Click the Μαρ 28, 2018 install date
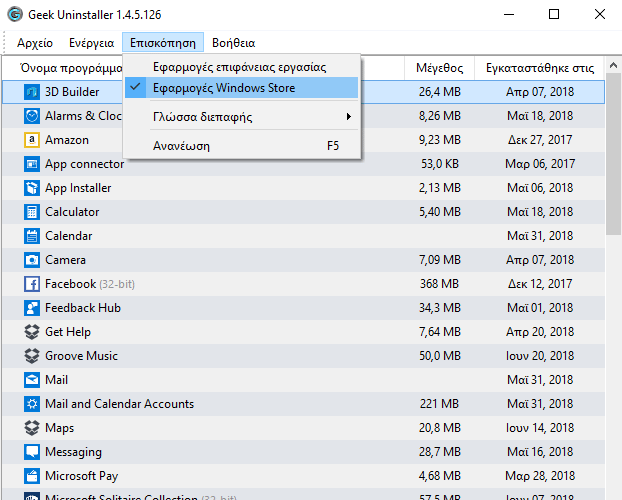This screenshot has height=500, width=622. (x=540, y=476)
